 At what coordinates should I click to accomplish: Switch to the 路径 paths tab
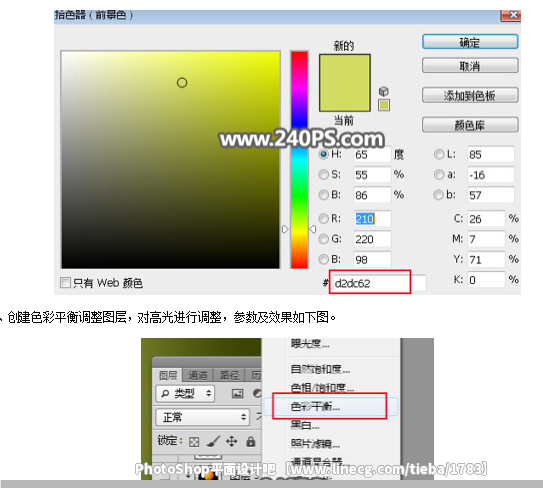[229, 375]
